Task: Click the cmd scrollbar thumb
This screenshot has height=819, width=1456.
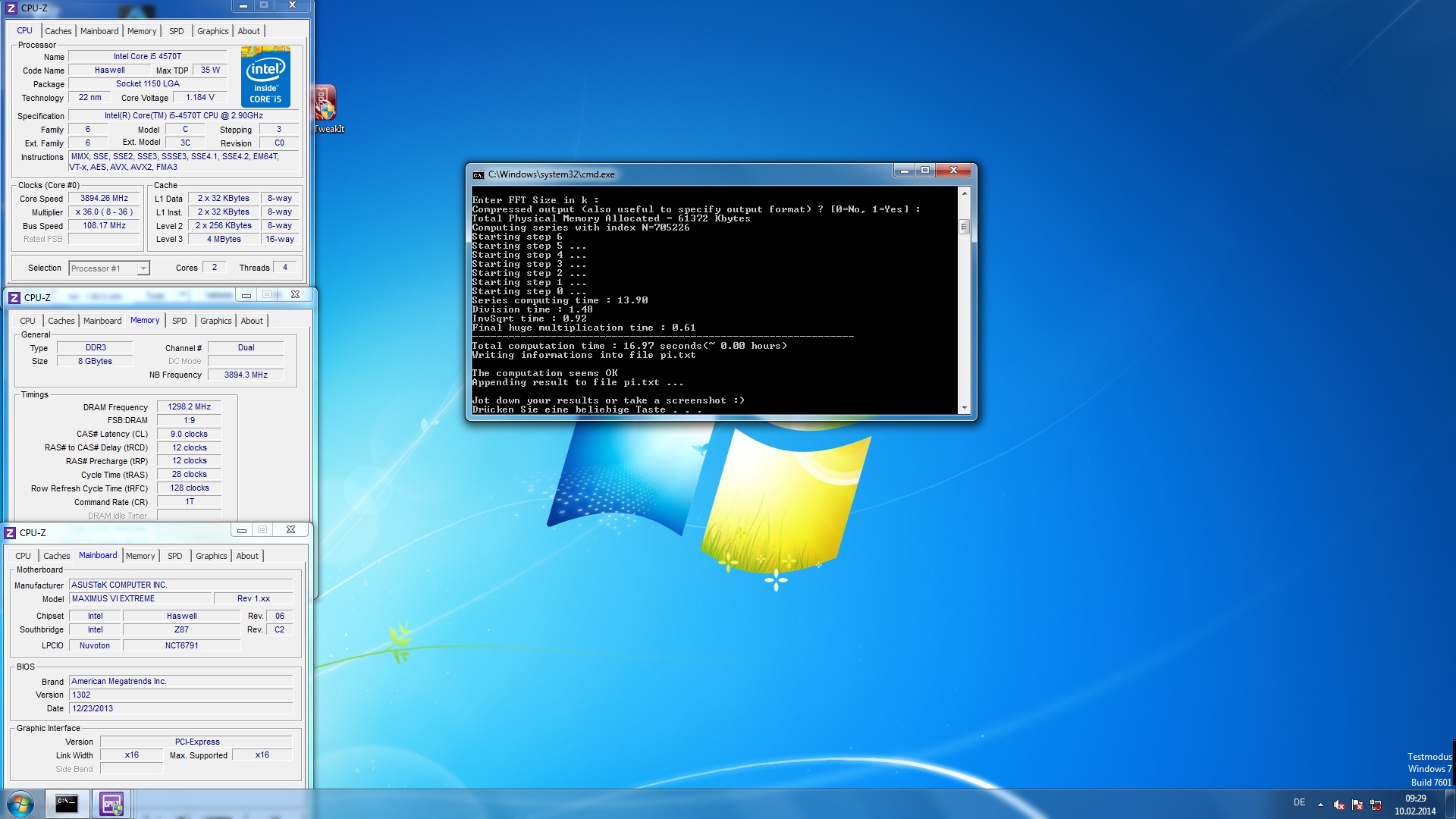Action: pos(964,227)
